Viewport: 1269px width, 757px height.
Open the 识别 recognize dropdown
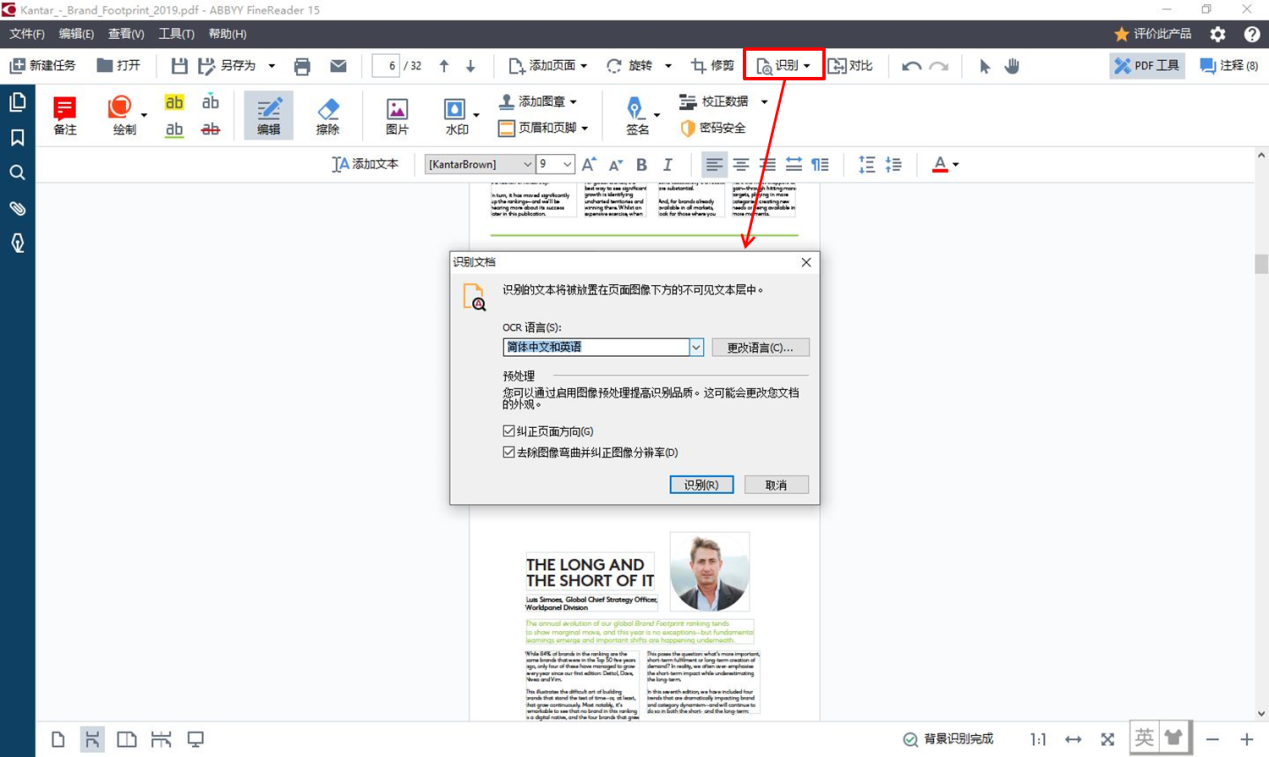coord(783,66)
